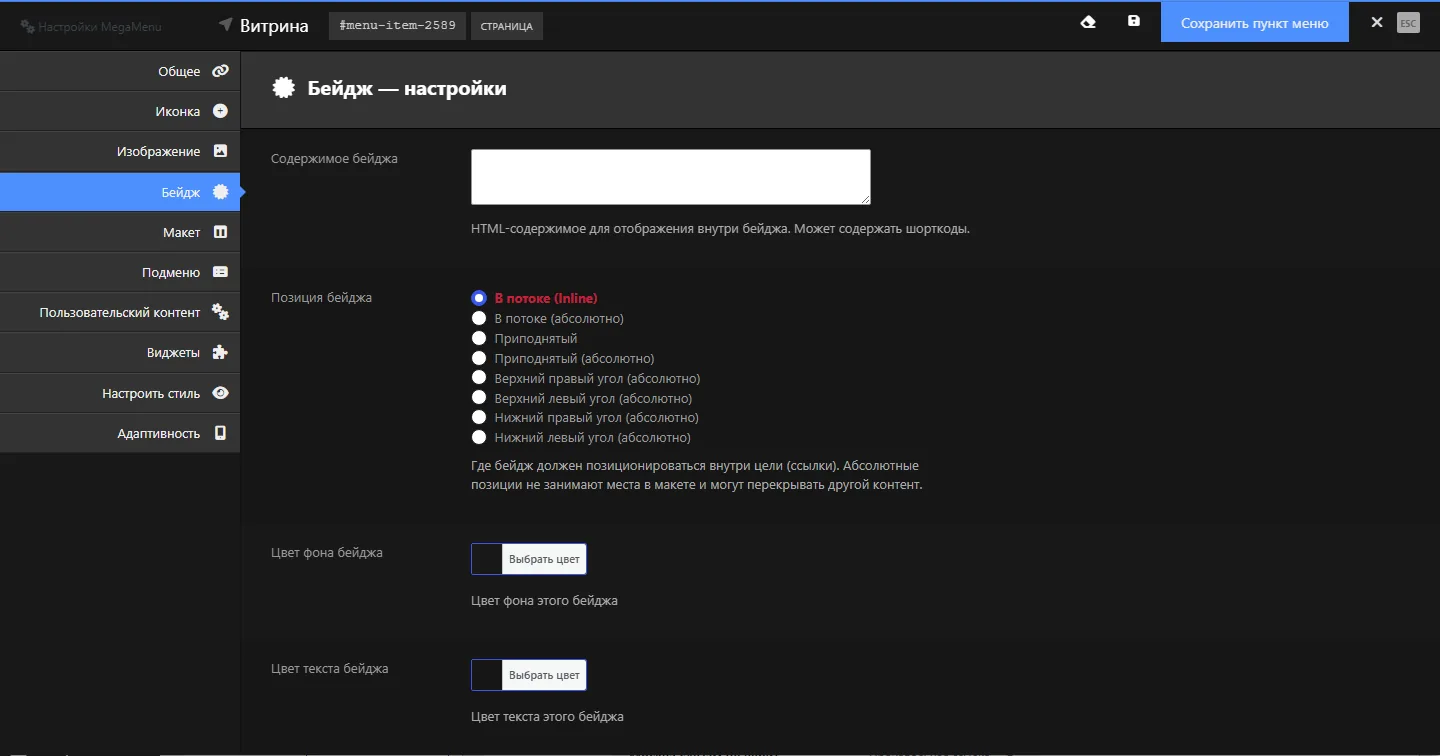Screen dimensions: 1440x756
Task: Click the link icon beside Общее
Action: click(x=220, y=71)
